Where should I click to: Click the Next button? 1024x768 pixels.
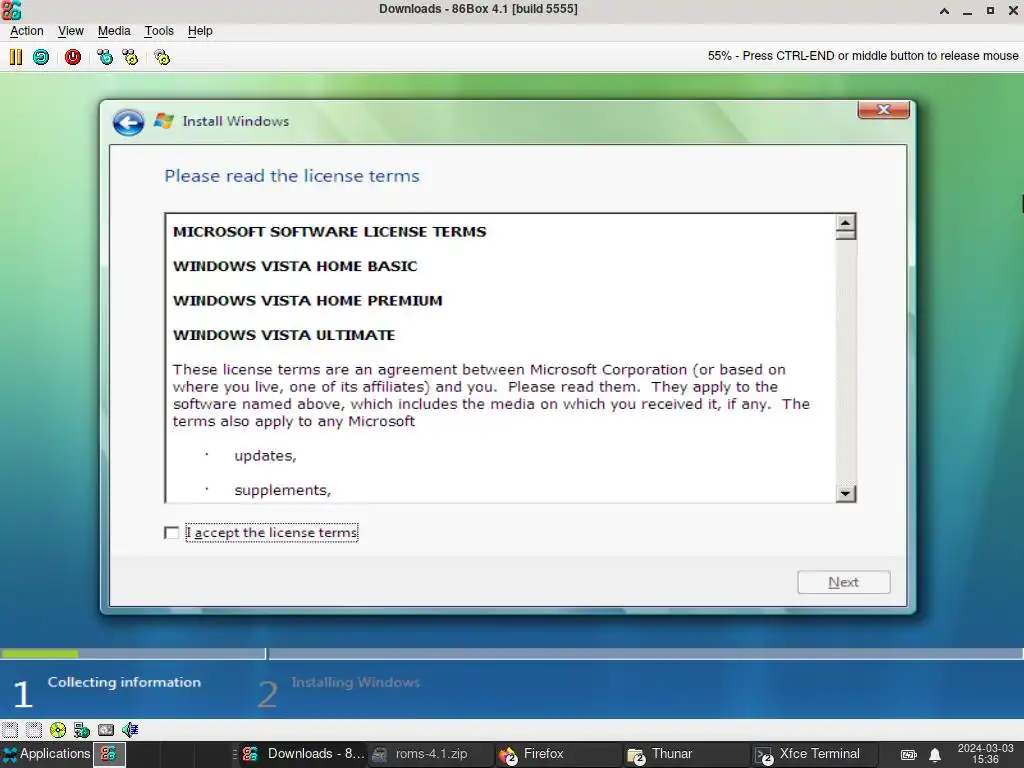click(843, 582)
